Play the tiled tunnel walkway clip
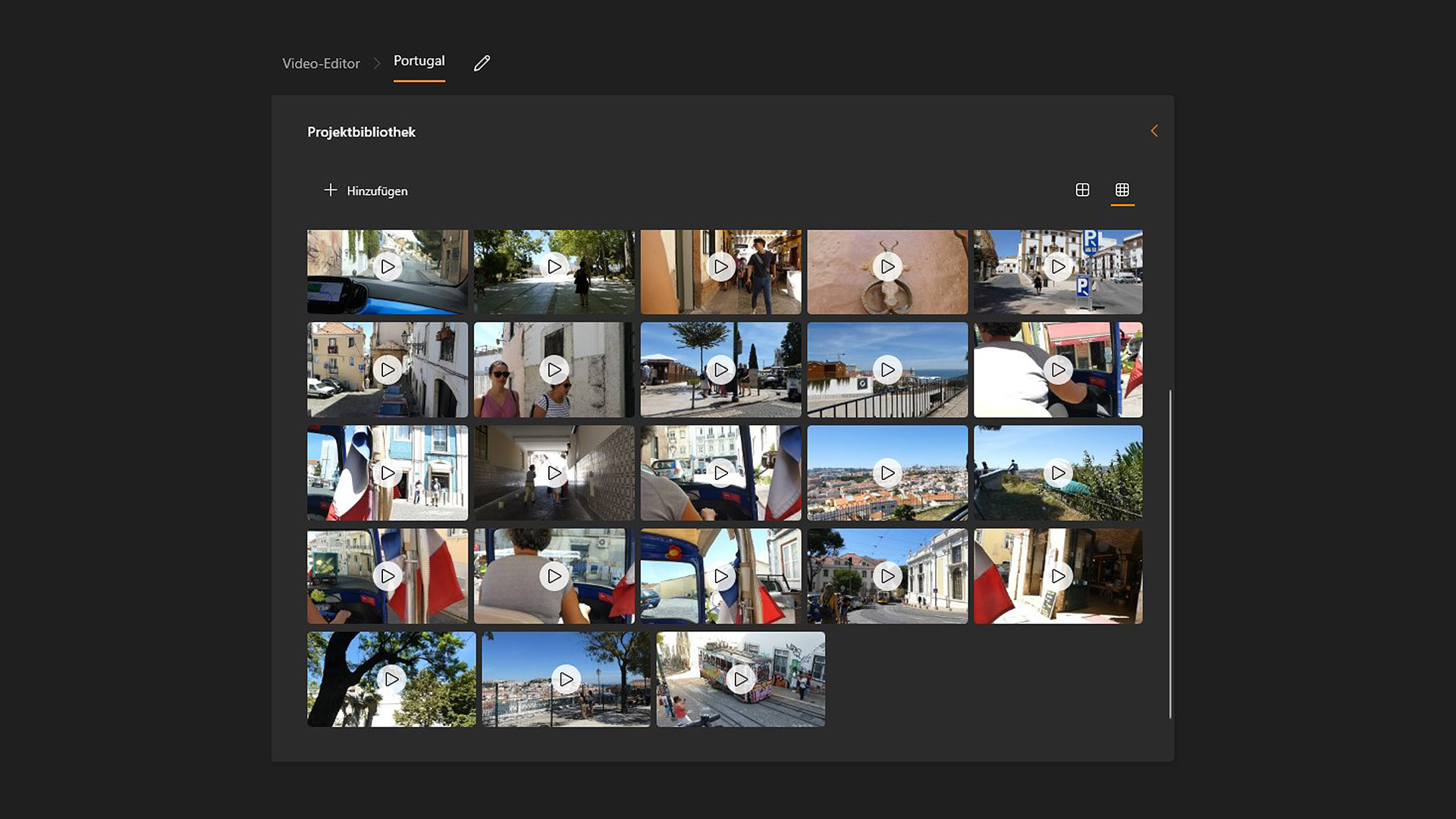Viewport: 1456px width, 819px height. [554, 472]
